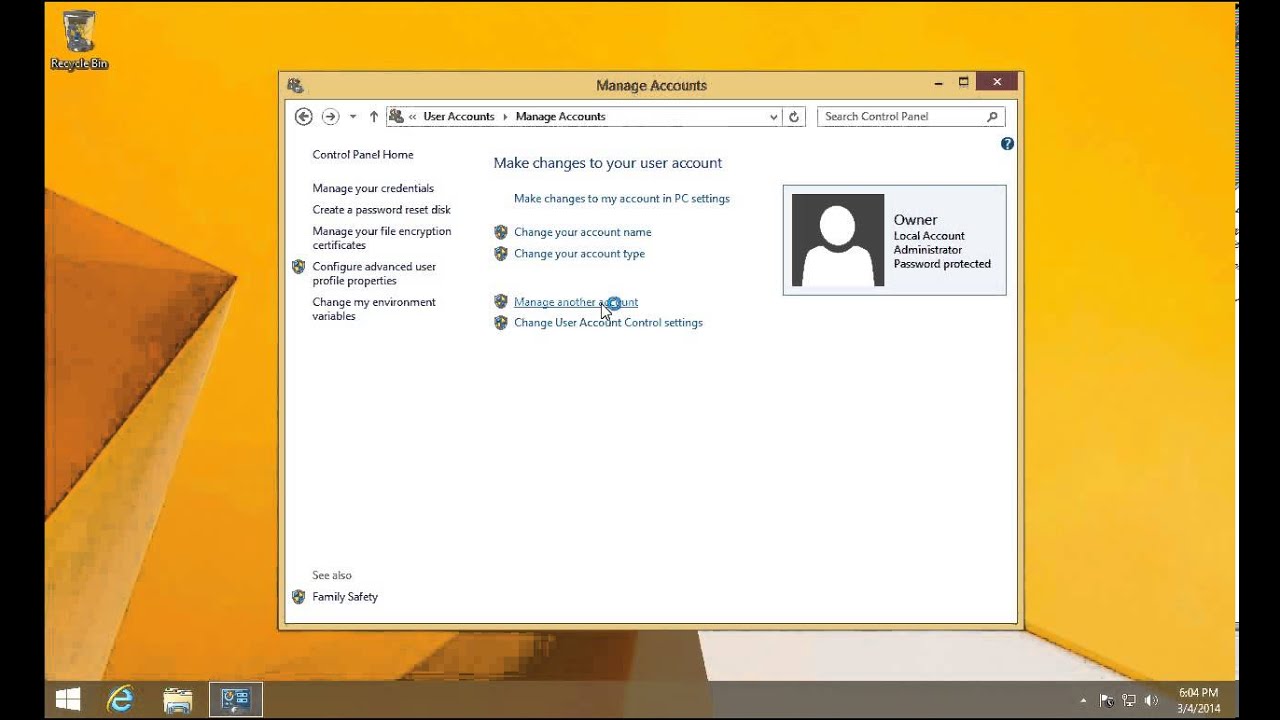The image size is (1280, 720).
Task: Open Family Safety link
Action: point(345,597)
